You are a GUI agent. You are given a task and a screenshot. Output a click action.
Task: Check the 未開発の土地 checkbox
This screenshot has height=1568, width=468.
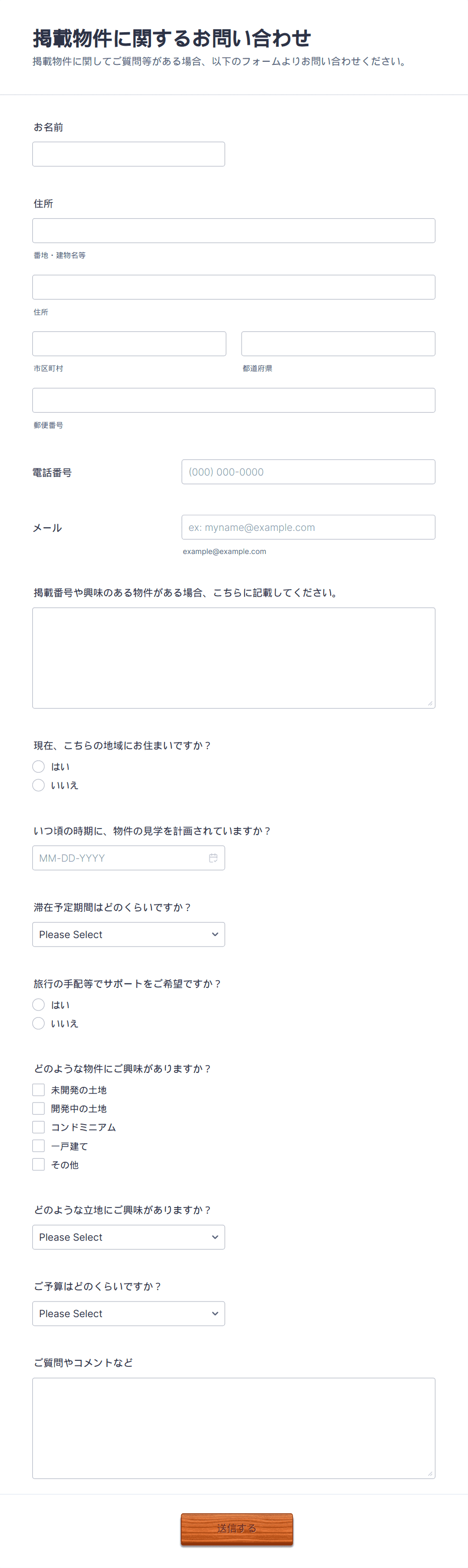[x=38, y=1089]
